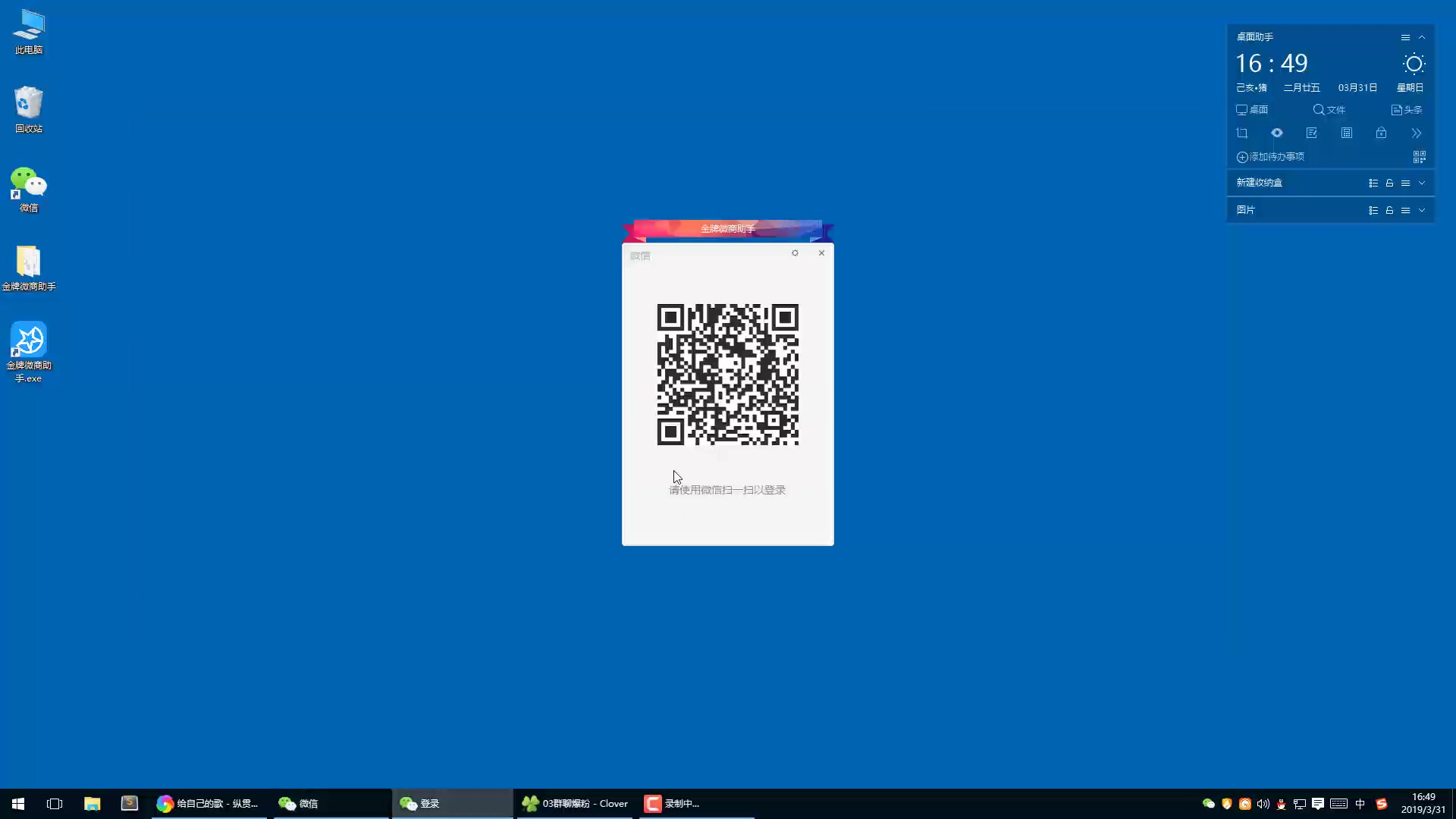This screenshot has width=1456, height=819.
Task: Open the 新建收纳盒 menu
Action: coord(1405,184)
